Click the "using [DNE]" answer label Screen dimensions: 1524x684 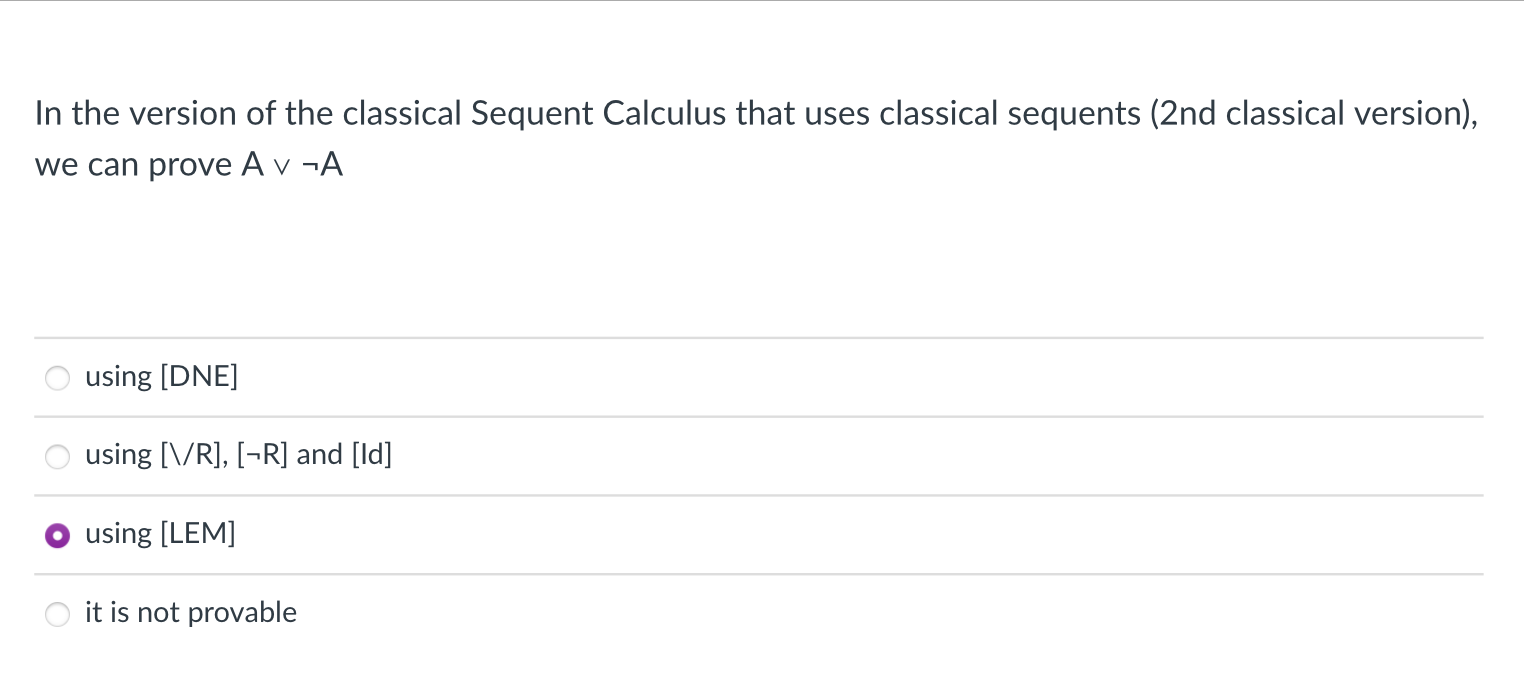point(161,377)
